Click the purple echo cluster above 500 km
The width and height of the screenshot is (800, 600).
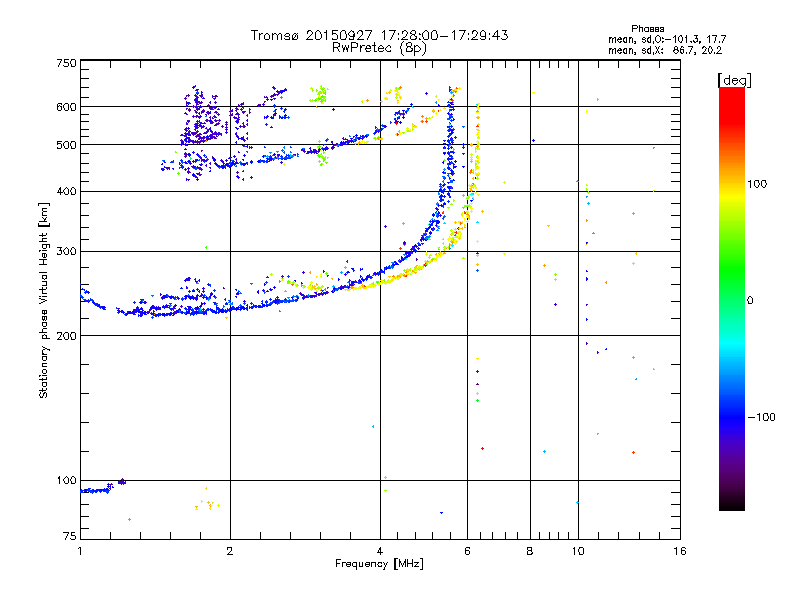(x=203, y=116)
